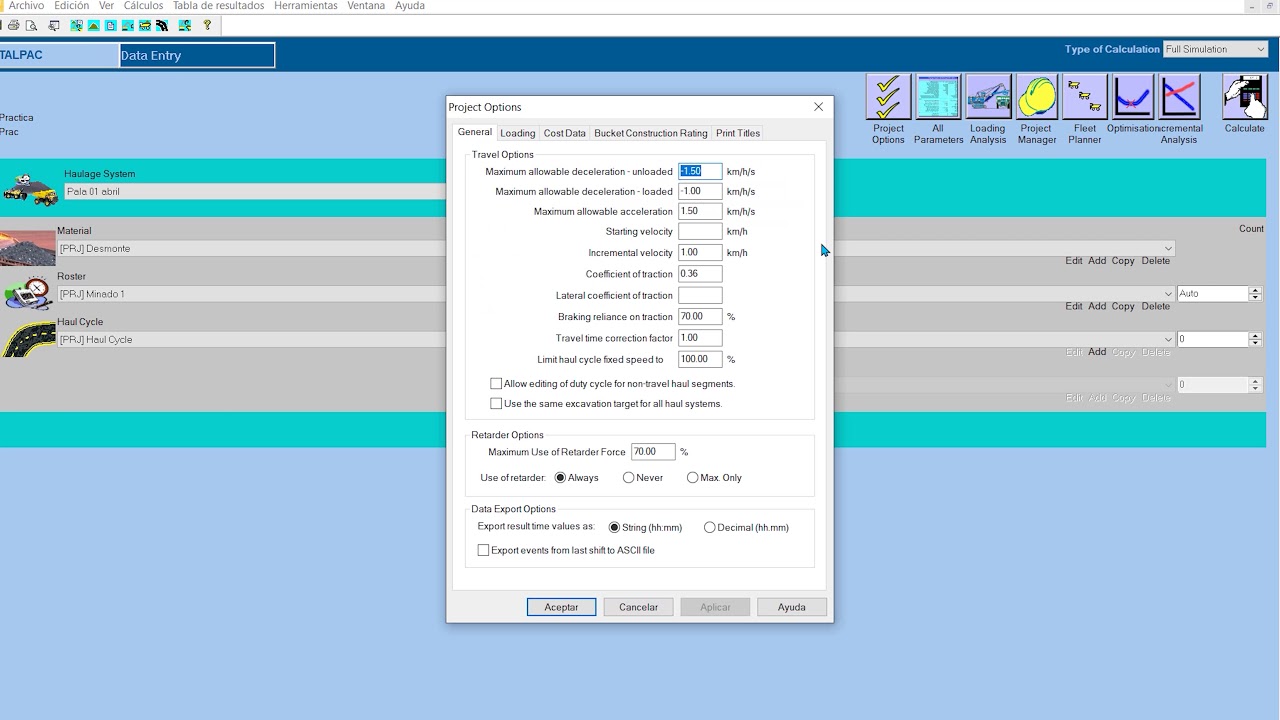Open the Herramientas menu
This screenshot has width=1280, height=720.
[x=306, y=6]
